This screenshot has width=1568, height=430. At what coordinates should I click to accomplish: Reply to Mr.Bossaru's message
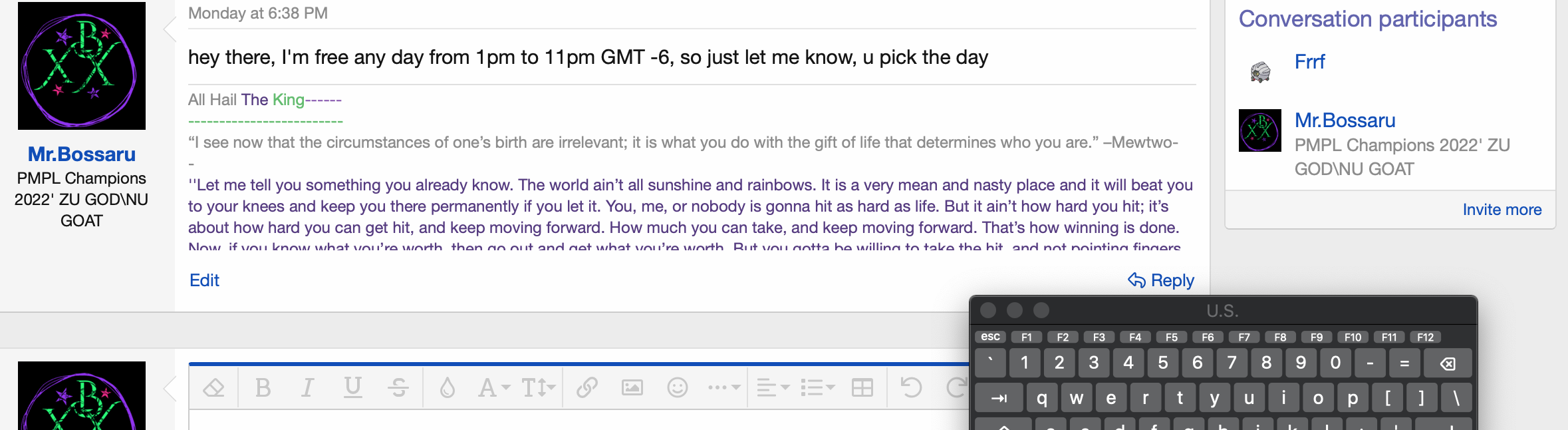(x=1161, y=280)
